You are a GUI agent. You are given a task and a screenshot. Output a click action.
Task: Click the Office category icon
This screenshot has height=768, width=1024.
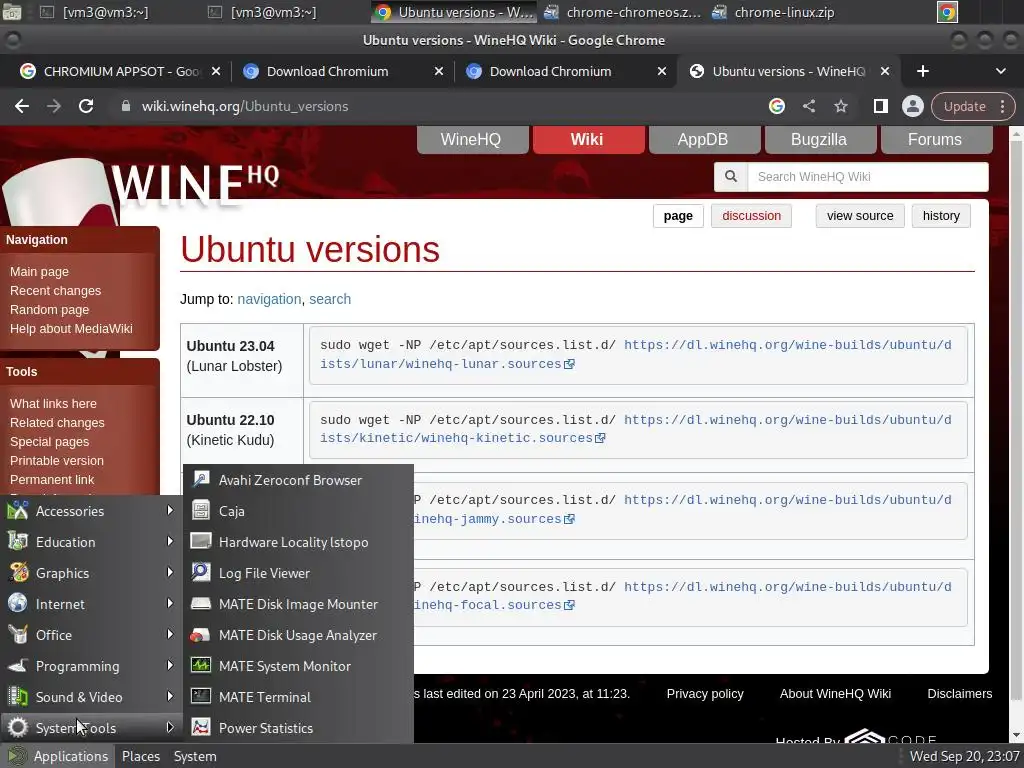[x=18, y=635]
